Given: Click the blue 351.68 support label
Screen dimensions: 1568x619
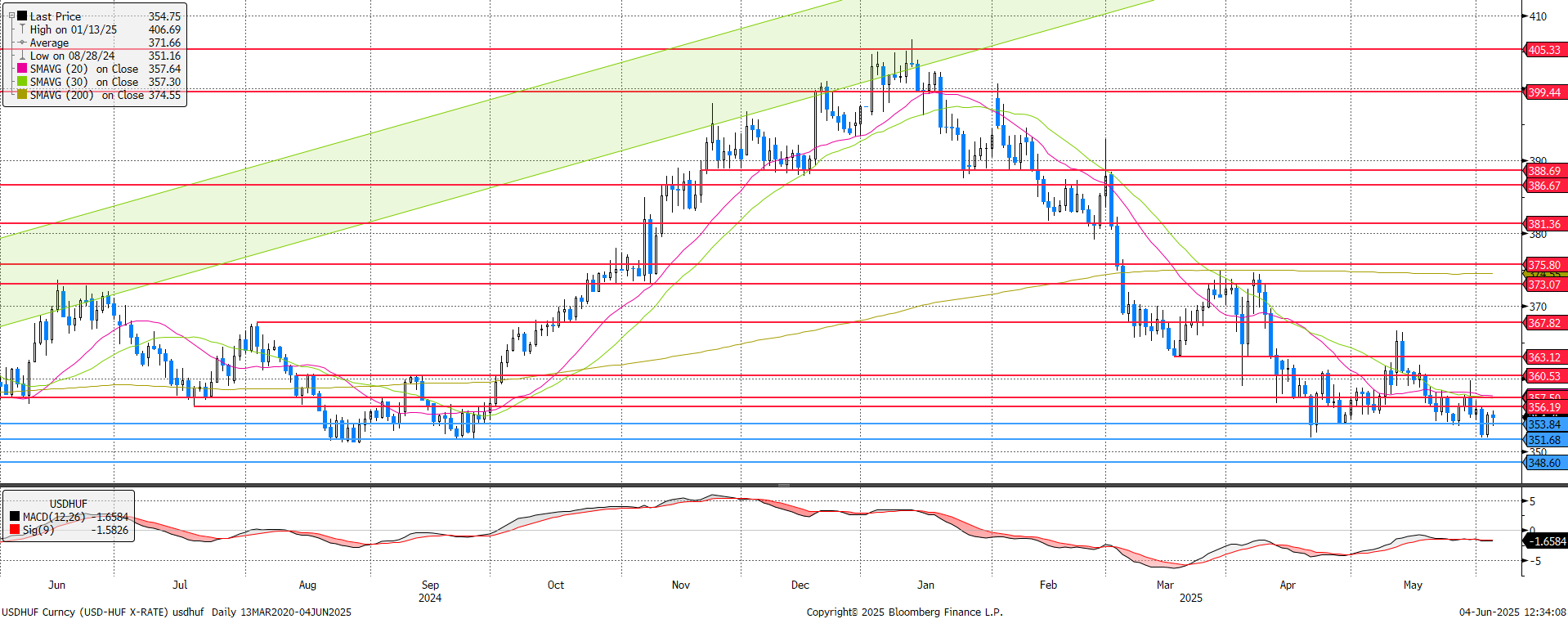Looking at the screenshot, I should [x=1543, y=440].
